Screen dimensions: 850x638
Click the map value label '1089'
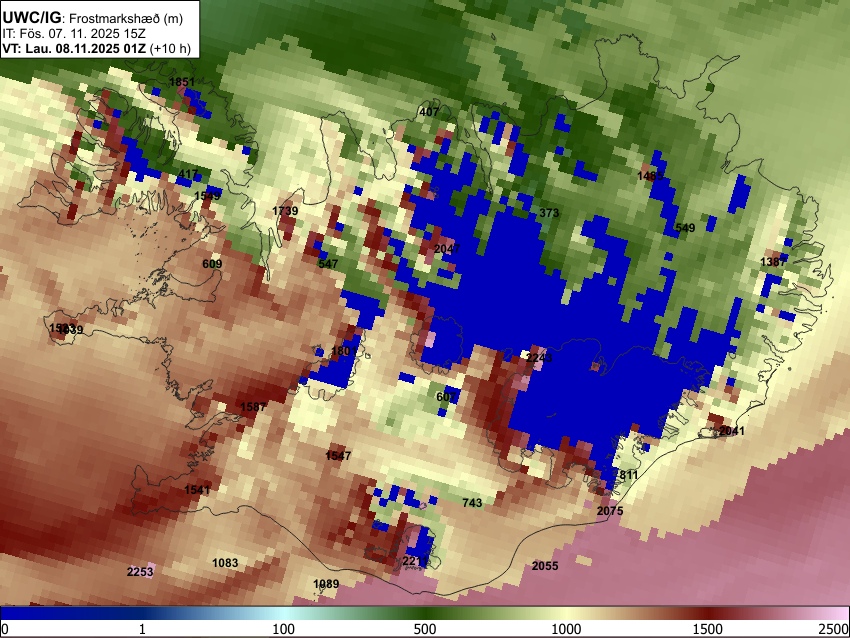[x=326, y=584]
